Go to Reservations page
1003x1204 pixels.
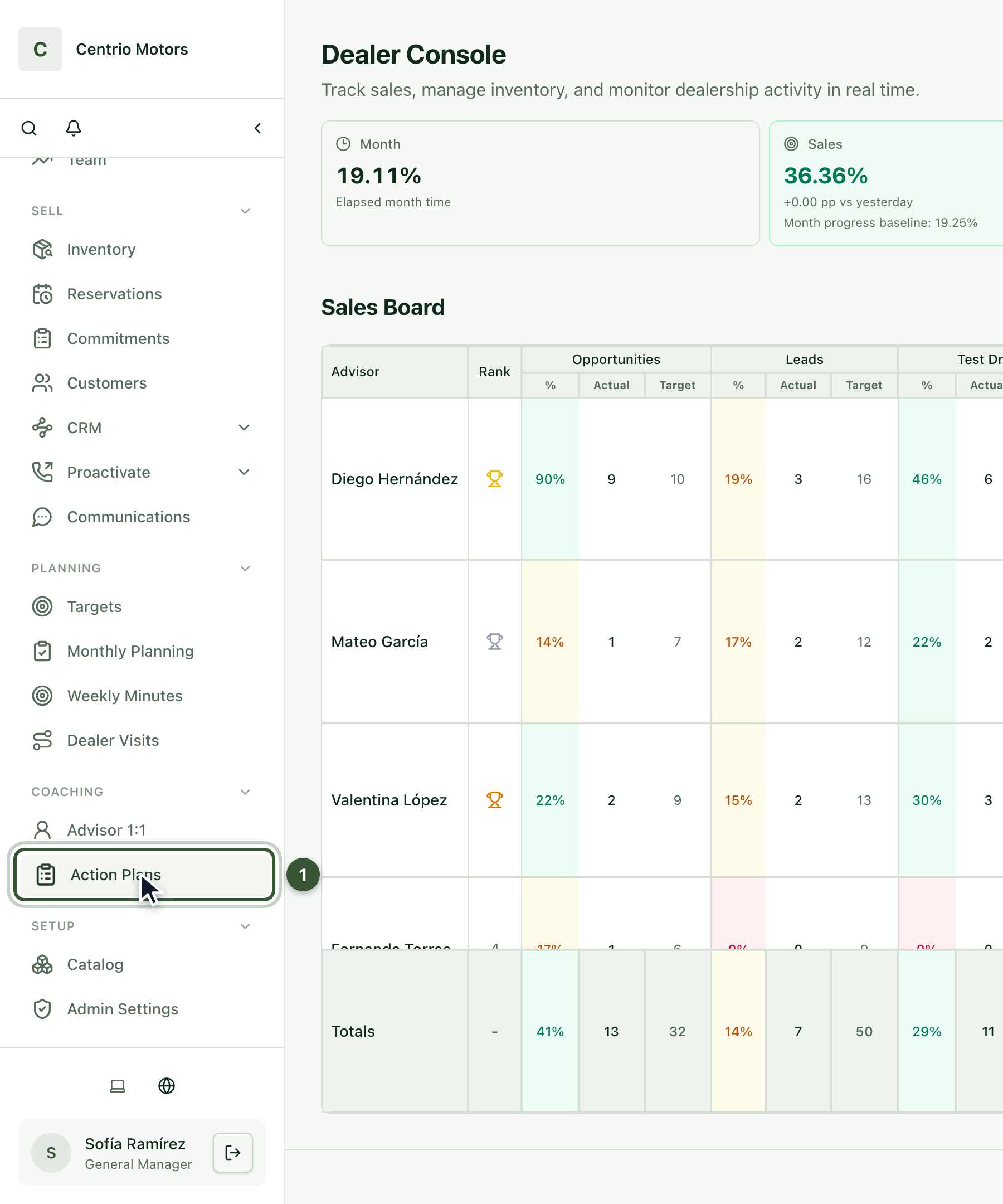115,294
